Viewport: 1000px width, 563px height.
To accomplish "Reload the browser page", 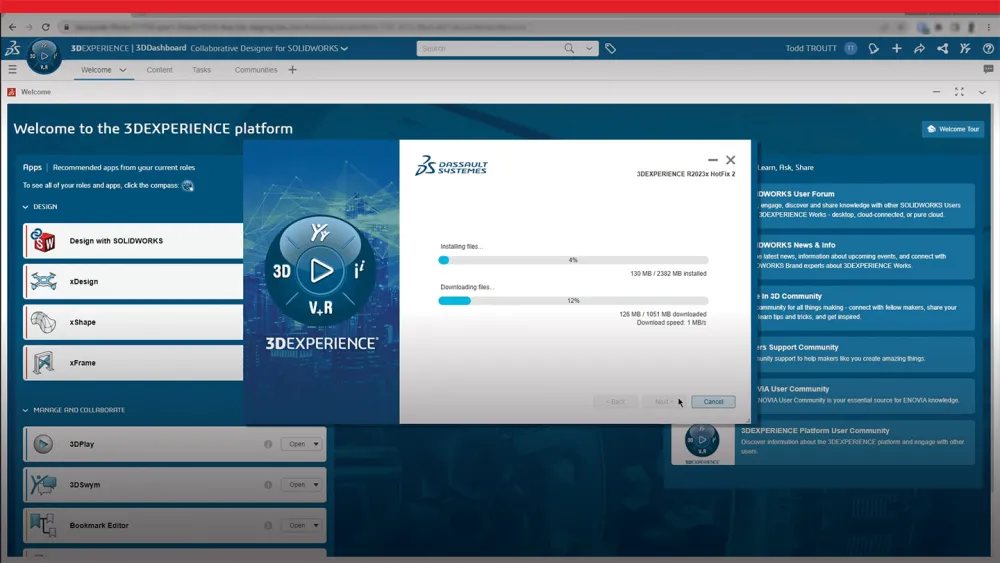I will [45, 27].
